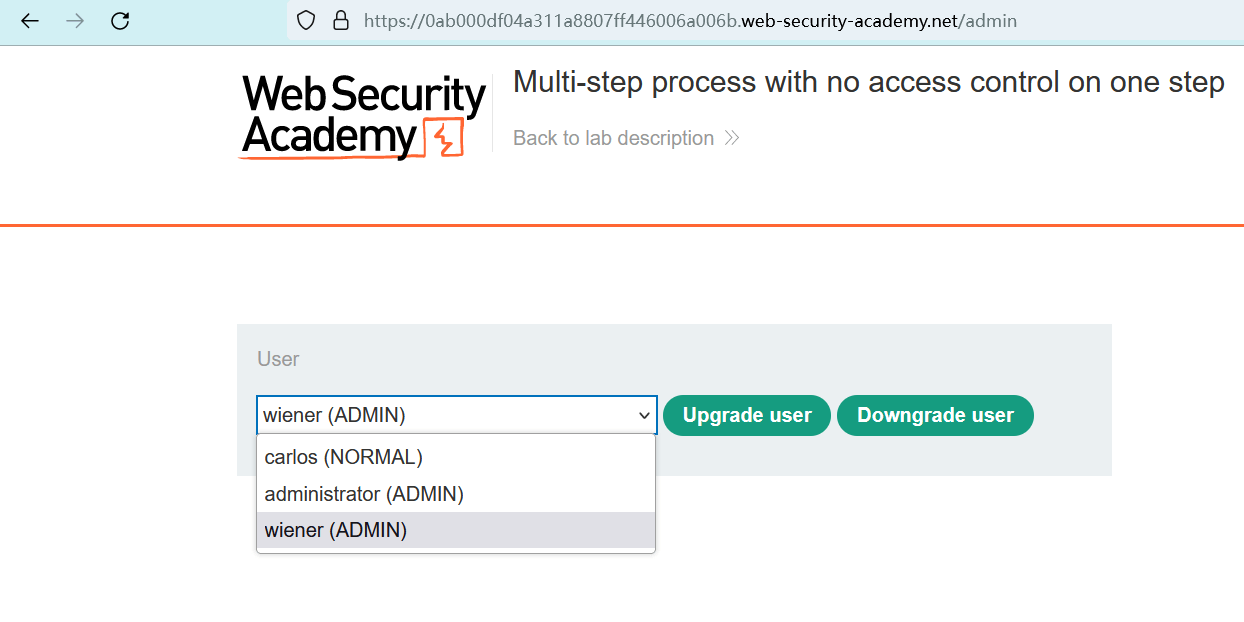The width and height of the screenshot is (1244, 622).
Task: Click the browser forward arrow
Action: (x=75, y=20)
